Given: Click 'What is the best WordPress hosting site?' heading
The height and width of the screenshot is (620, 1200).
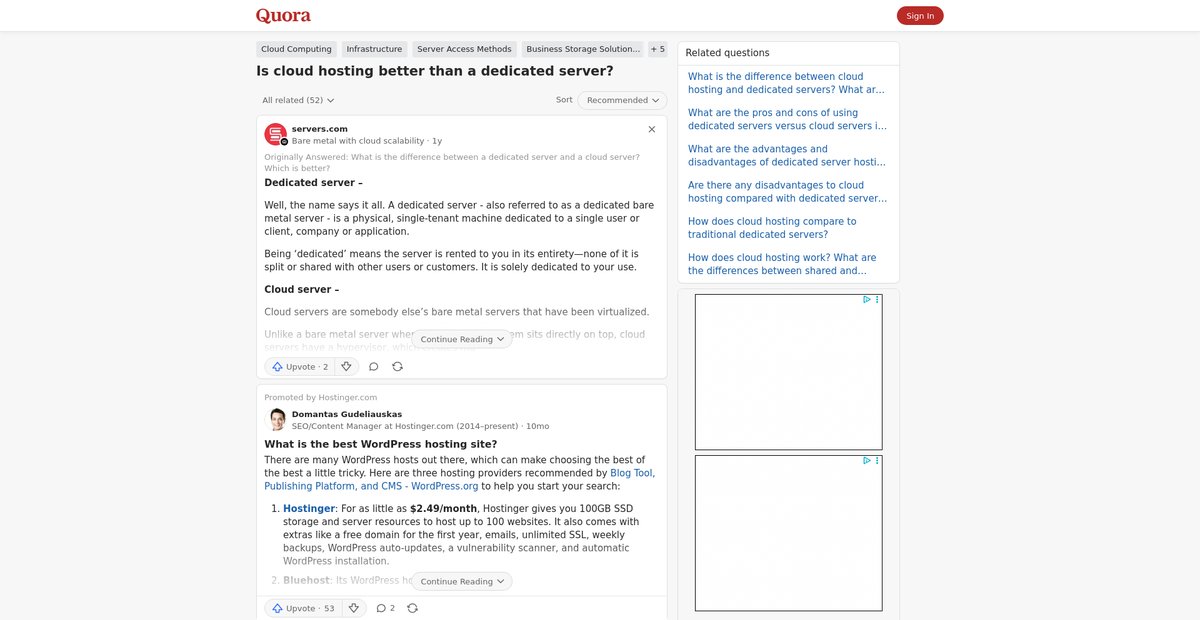Looking at the screenshot, I should 381,444.
